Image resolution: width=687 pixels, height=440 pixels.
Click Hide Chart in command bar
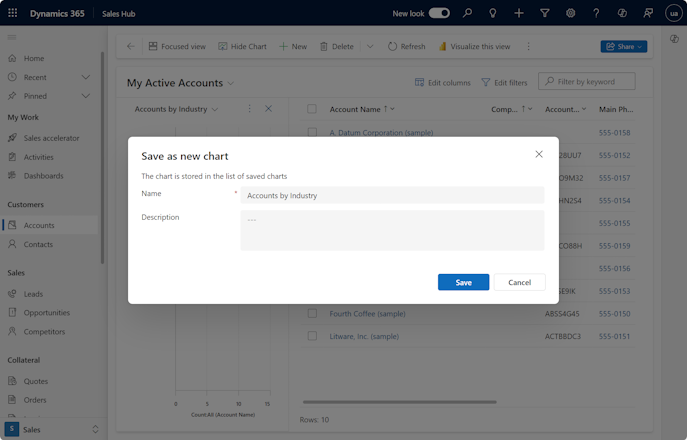click(x=242, y=46)
